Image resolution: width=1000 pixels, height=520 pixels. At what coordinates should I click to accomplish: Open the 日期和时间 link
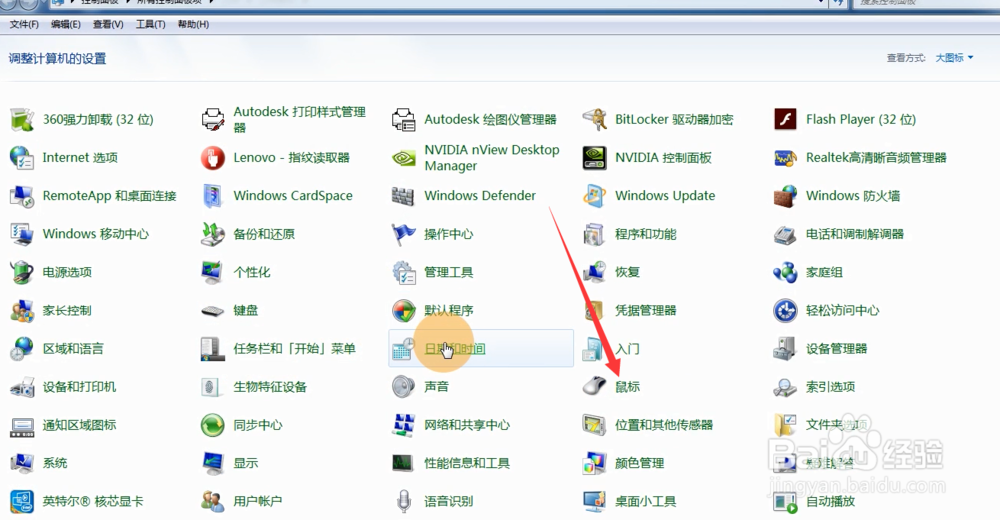click(455, 349)
